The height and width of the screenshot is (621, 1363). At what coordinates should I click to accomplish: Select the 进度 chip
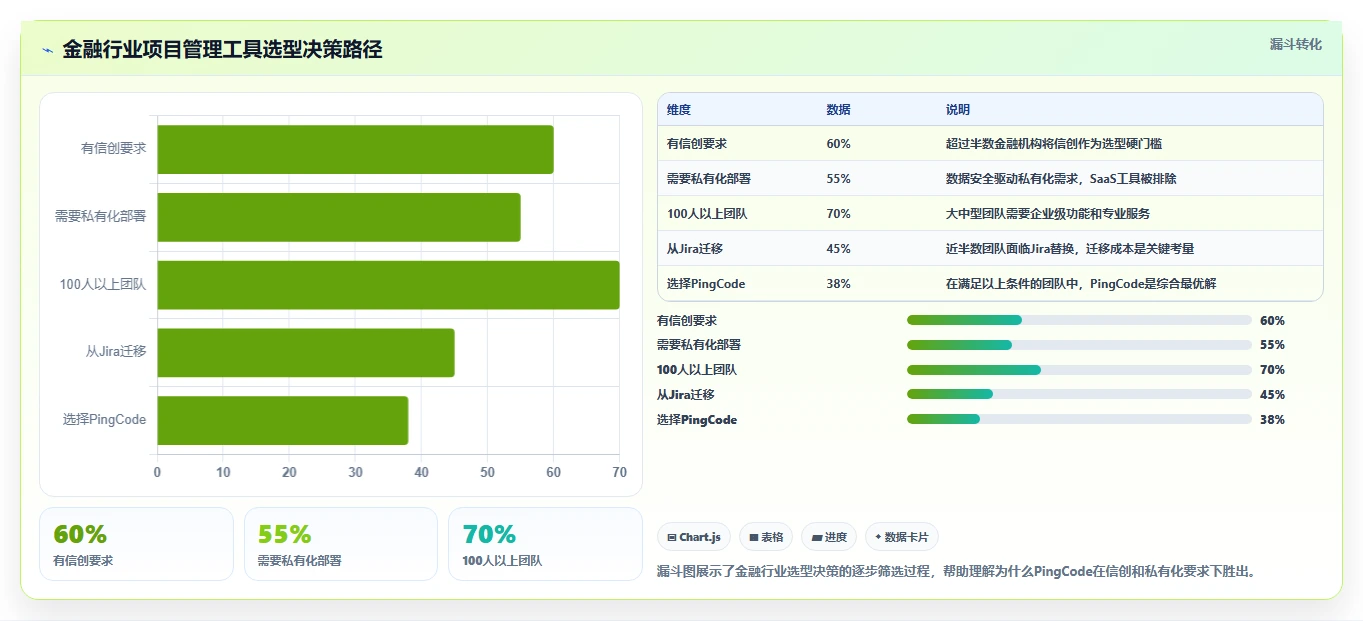point(829,537)
